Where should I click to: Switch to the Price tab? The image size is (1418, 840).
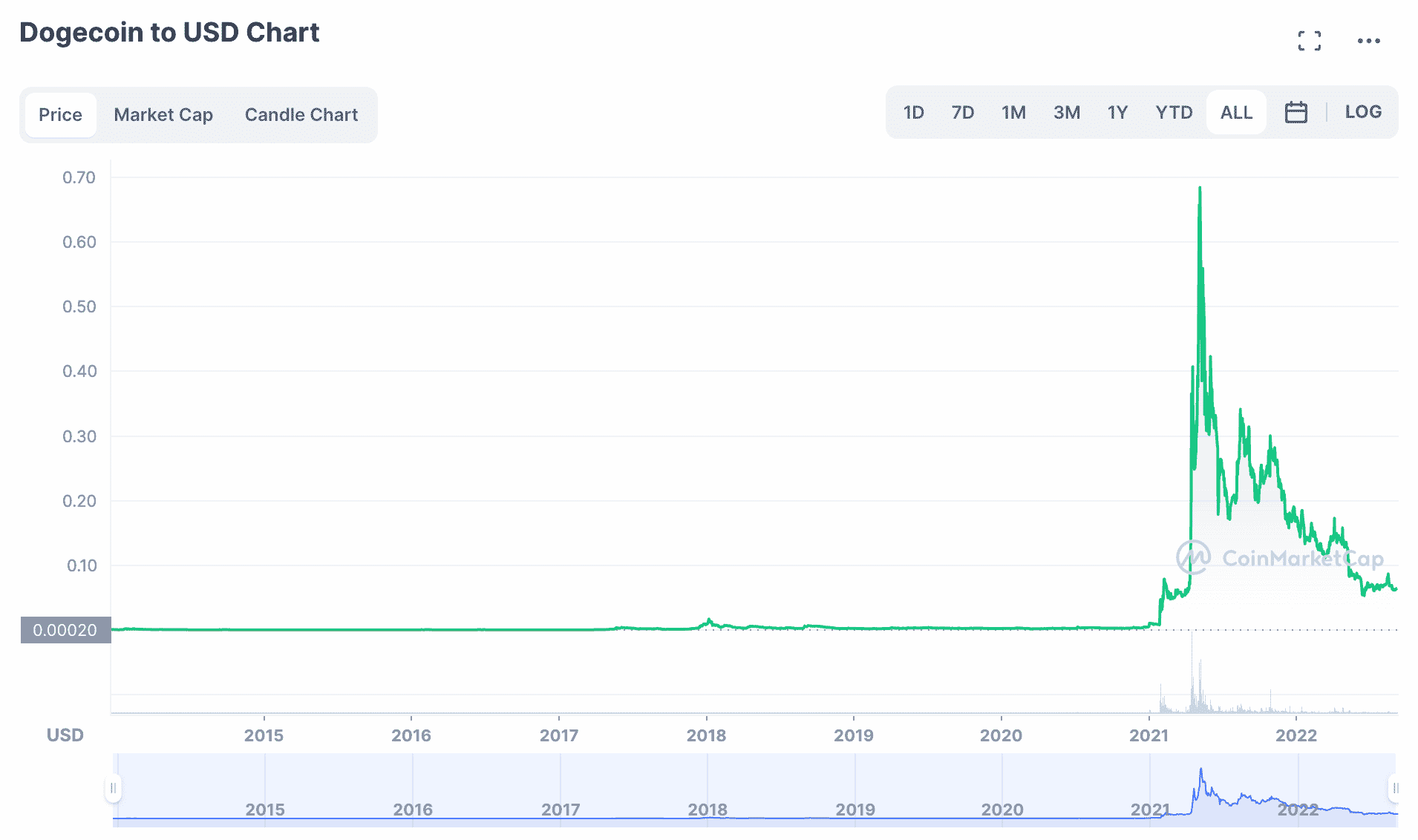(x=61, y=114)
